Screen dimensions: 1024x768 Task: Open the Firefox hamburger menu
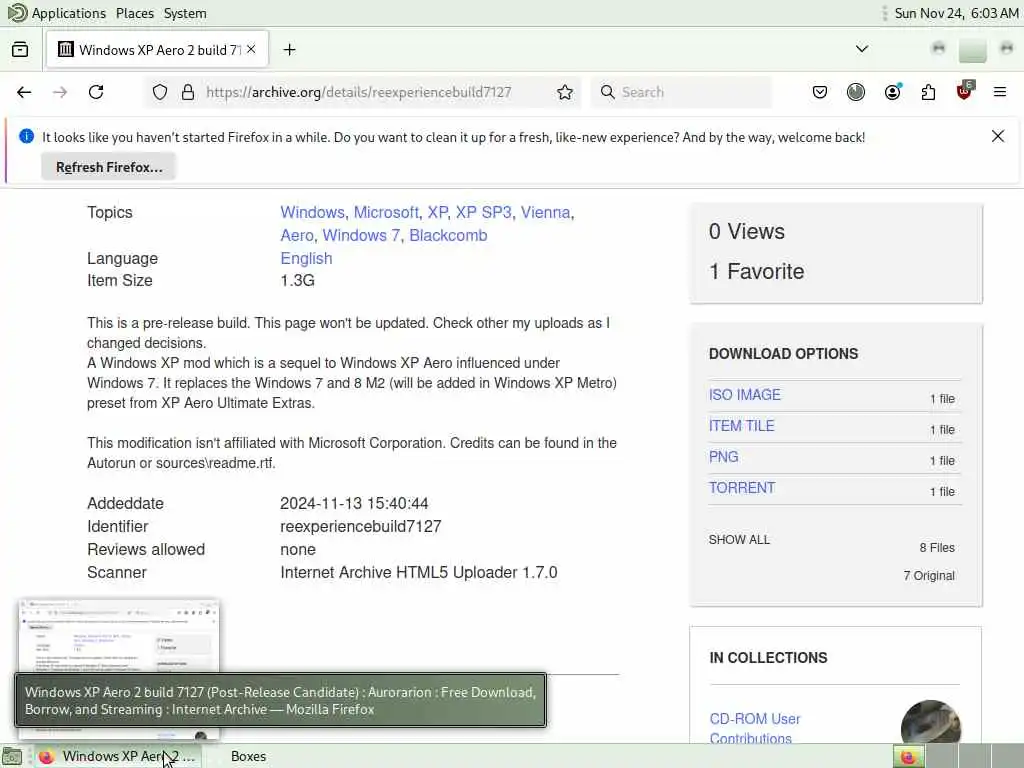point(1000,92)
